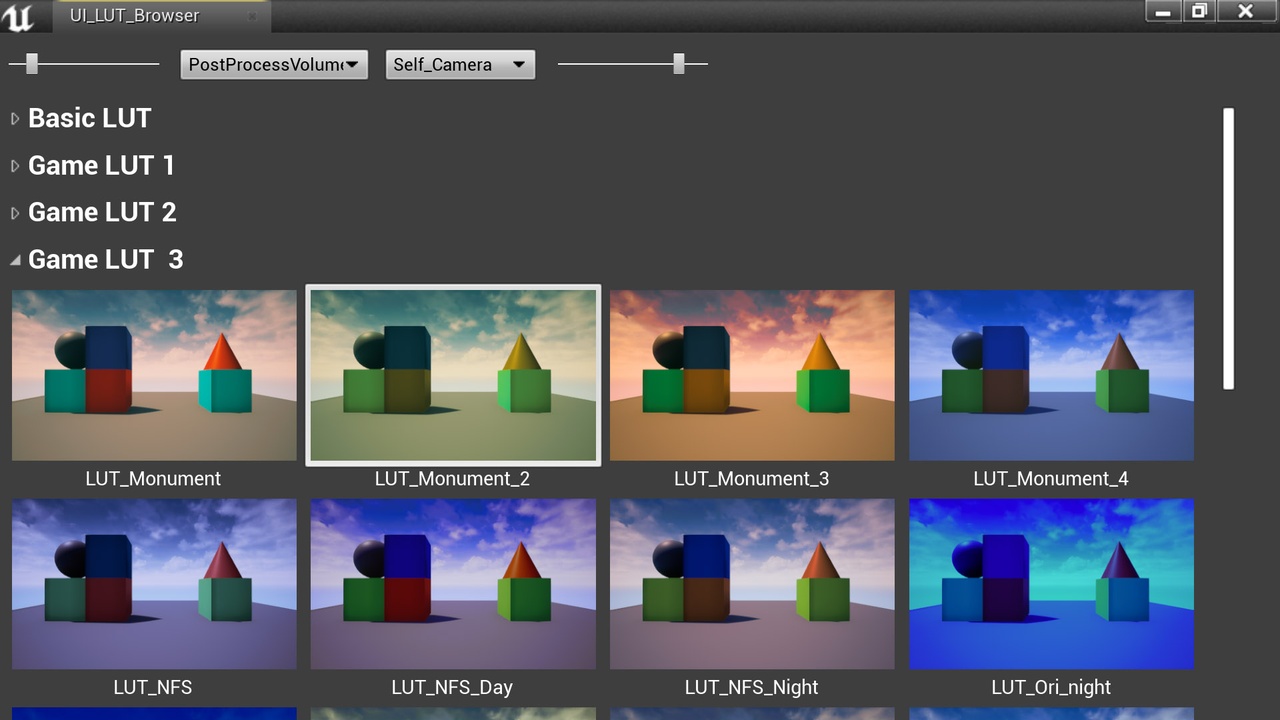1280x720 pixels.
Task: Collapse the Game LUT 3 section arrow
Action: [15, 260]
